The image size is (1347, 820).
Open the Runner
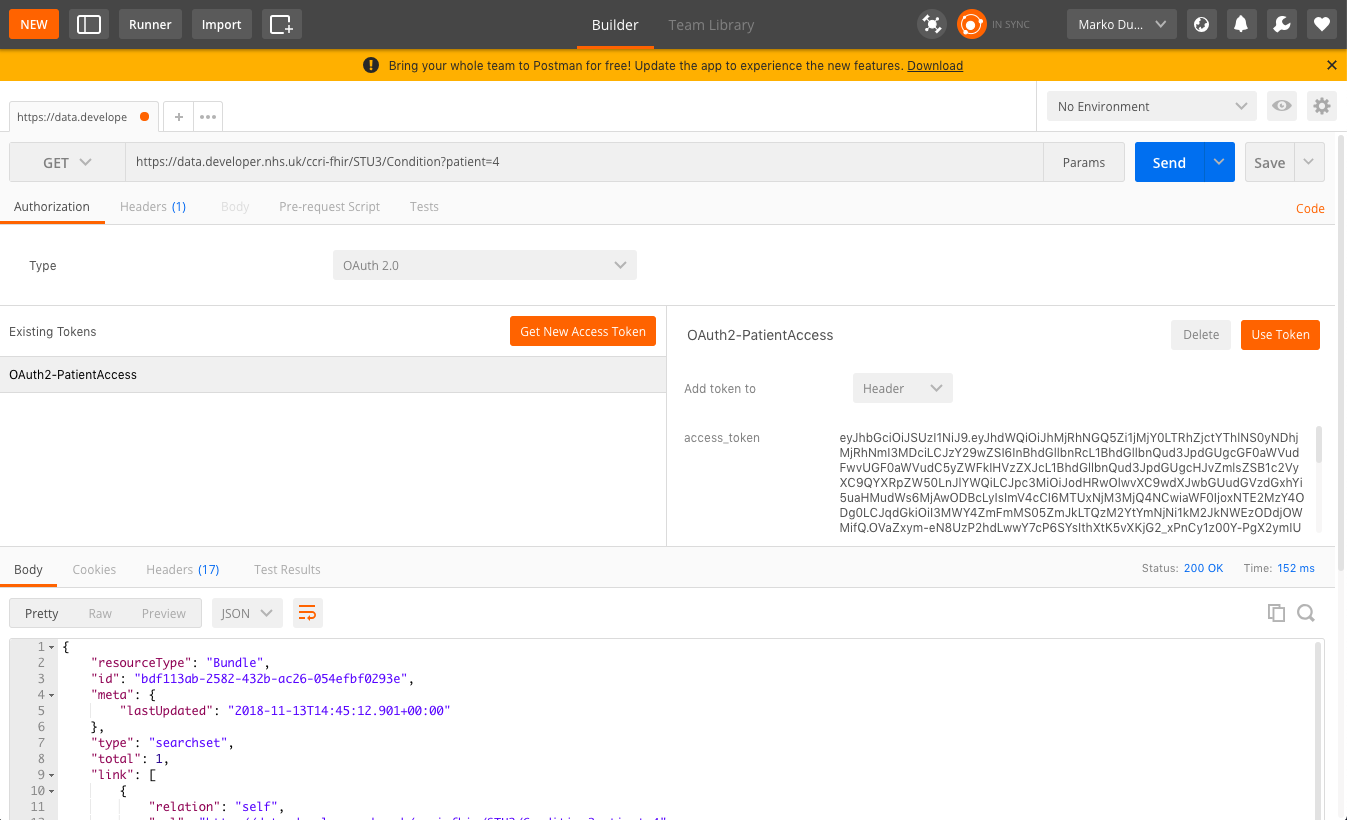[x=150, y=24]
